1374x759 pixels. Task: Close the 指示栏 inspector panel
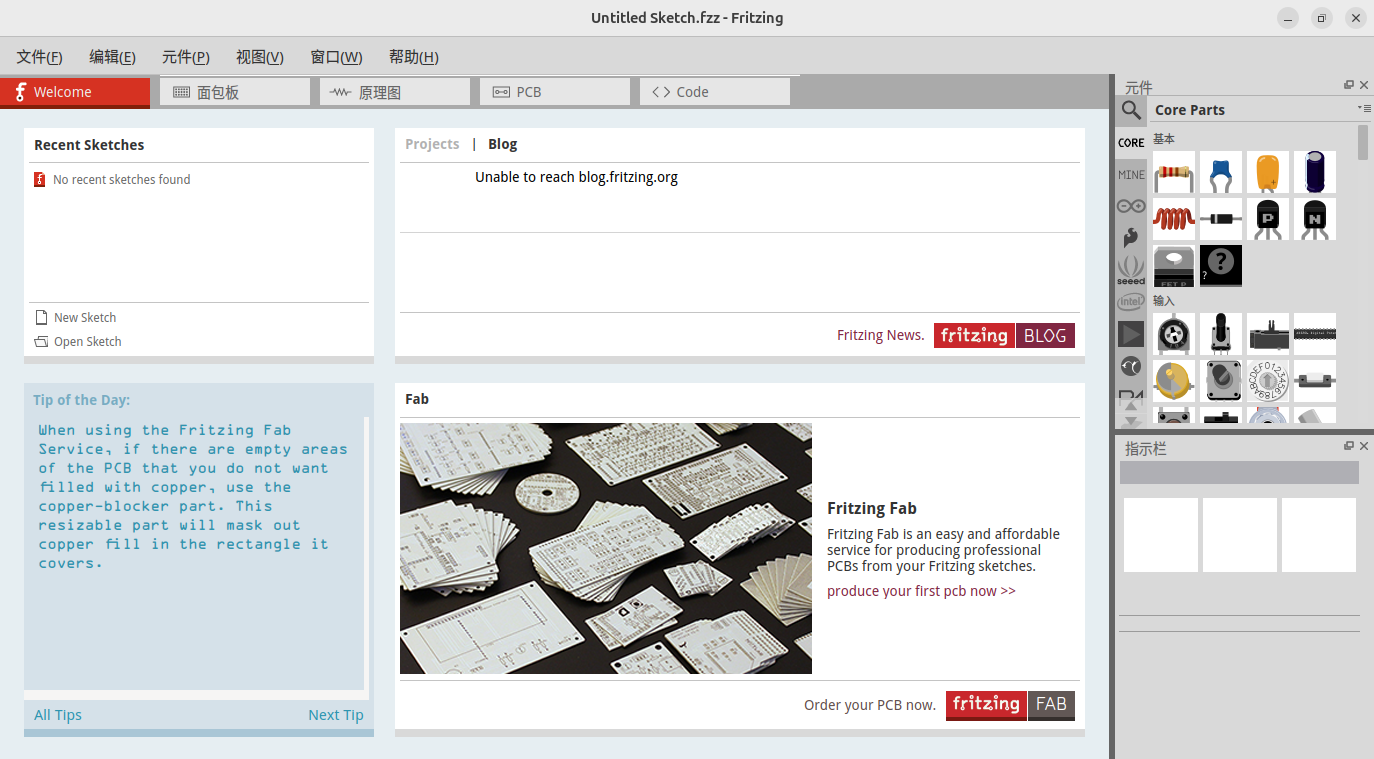pos(1364,446)
